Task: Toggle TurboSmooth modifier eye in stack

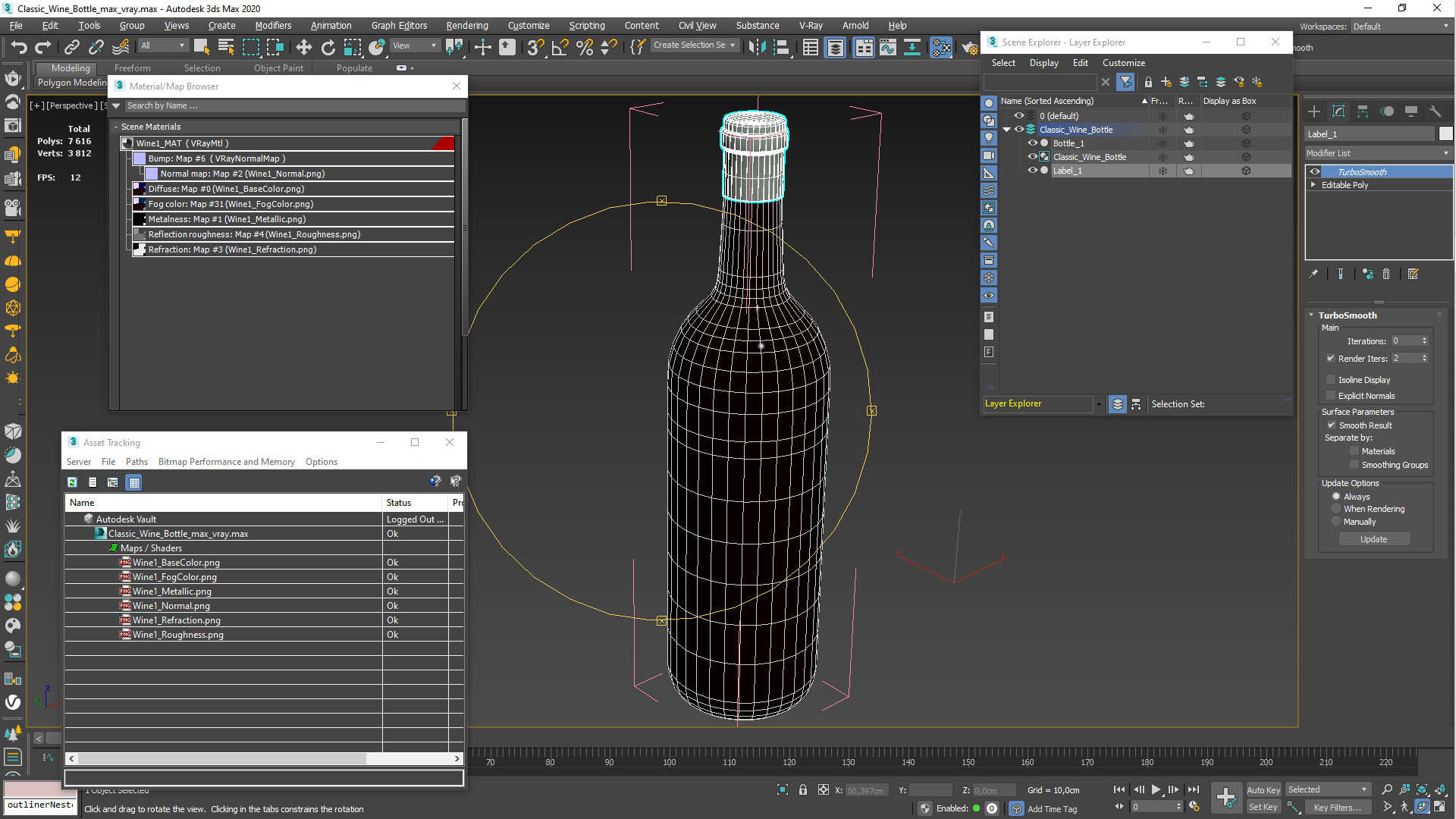Action: click(x=1315, y=172)
